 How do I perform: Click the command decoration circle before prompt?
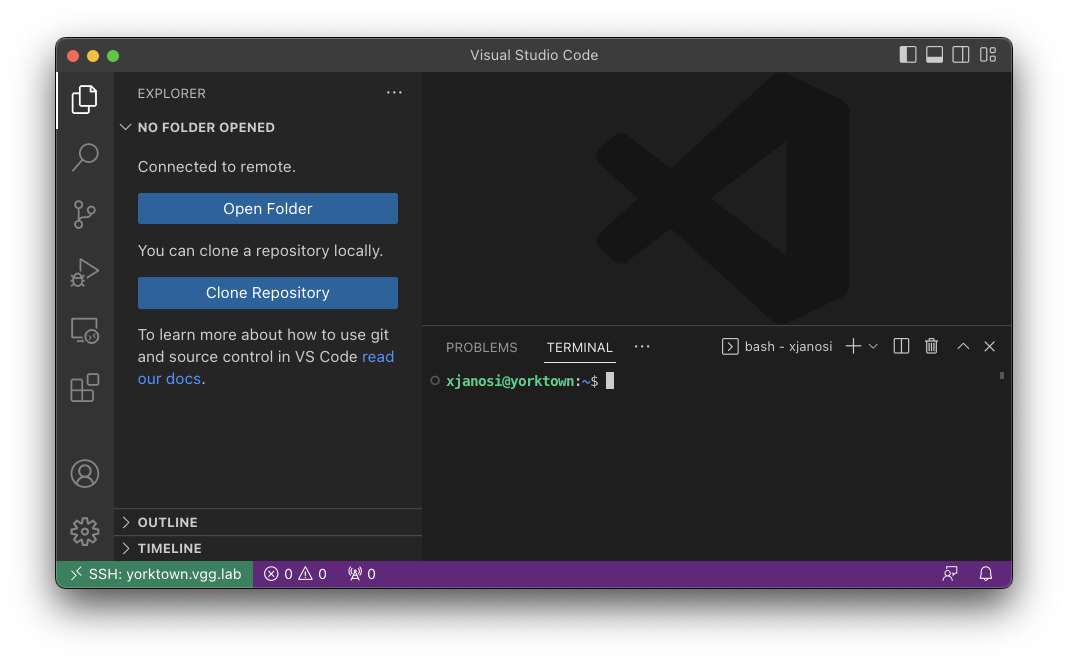[x=435, y=381]
